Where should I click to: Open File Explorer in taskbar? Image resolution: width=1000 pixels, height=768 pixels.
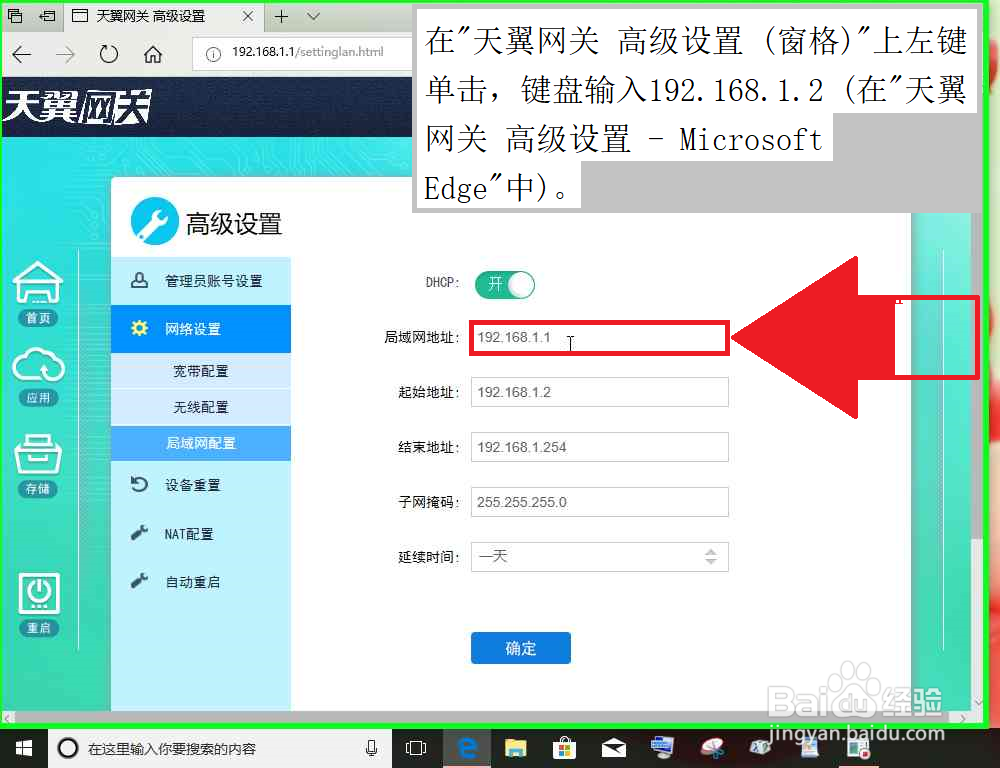pyautogui.click(x=515, y=748)
